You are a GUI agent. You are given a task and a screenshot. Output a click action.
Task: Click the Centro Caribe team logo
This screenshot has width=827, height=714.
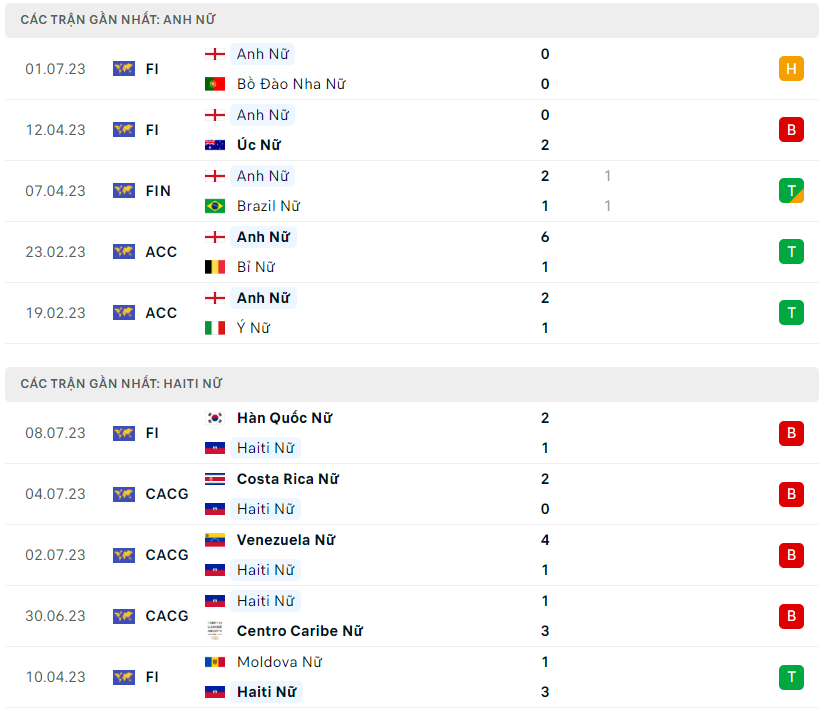[x=215, y=631]
